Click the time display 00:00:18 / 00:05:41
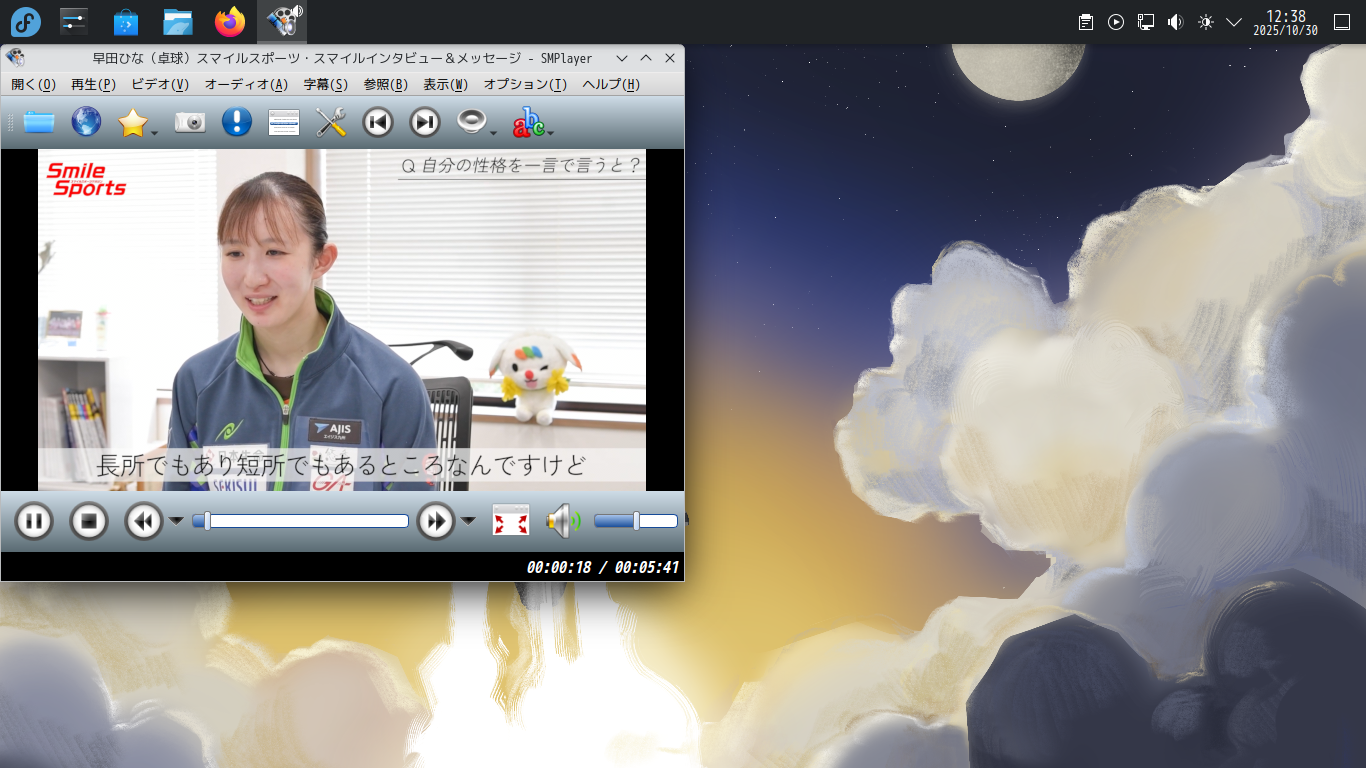 point(603,567)
